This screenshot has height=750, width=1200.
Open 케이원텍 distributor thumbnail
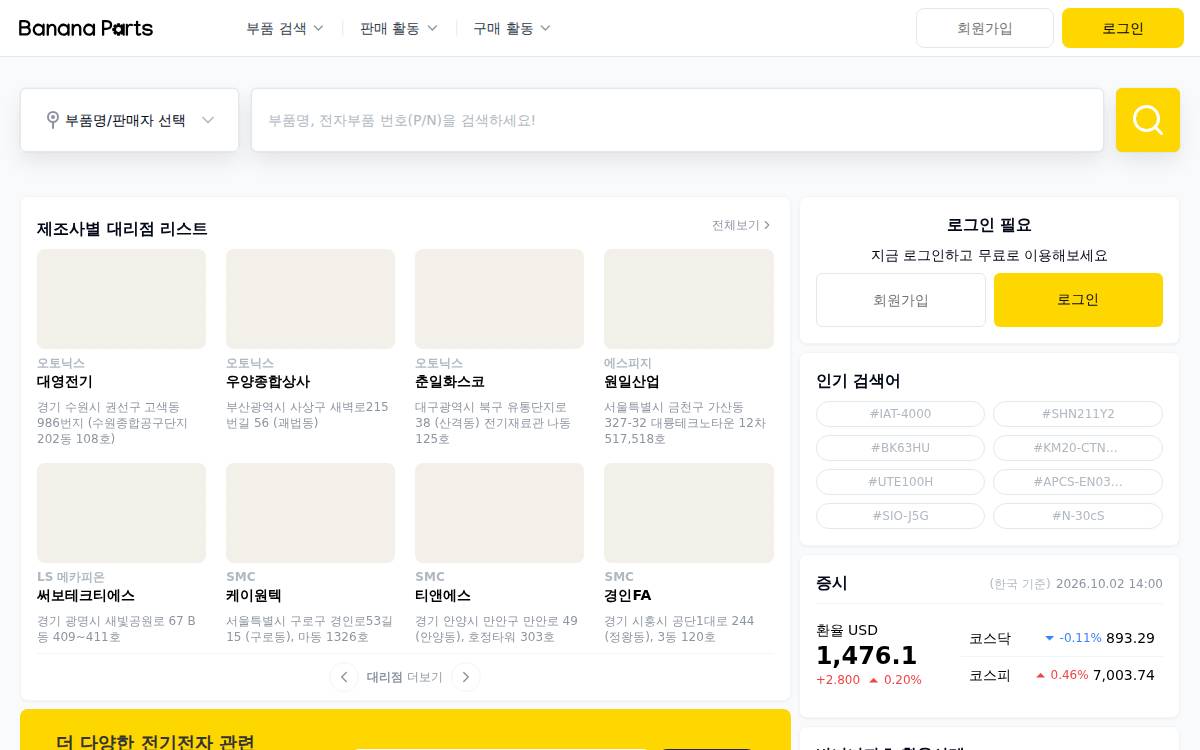310,513
